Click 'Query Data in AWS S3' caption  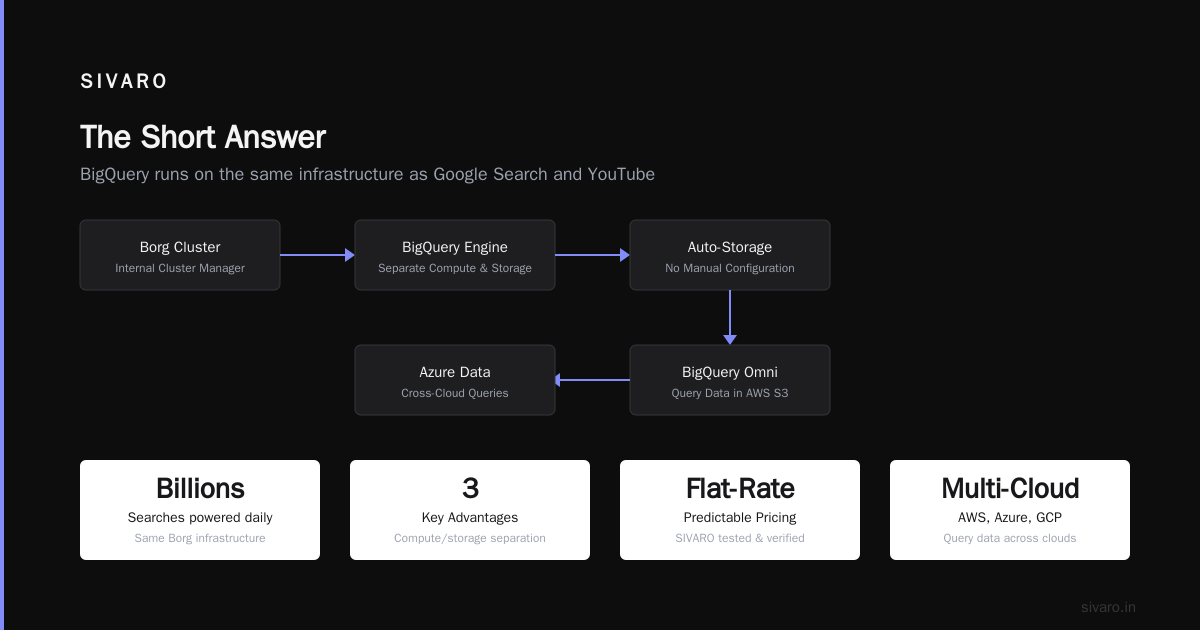click(730, 393)
